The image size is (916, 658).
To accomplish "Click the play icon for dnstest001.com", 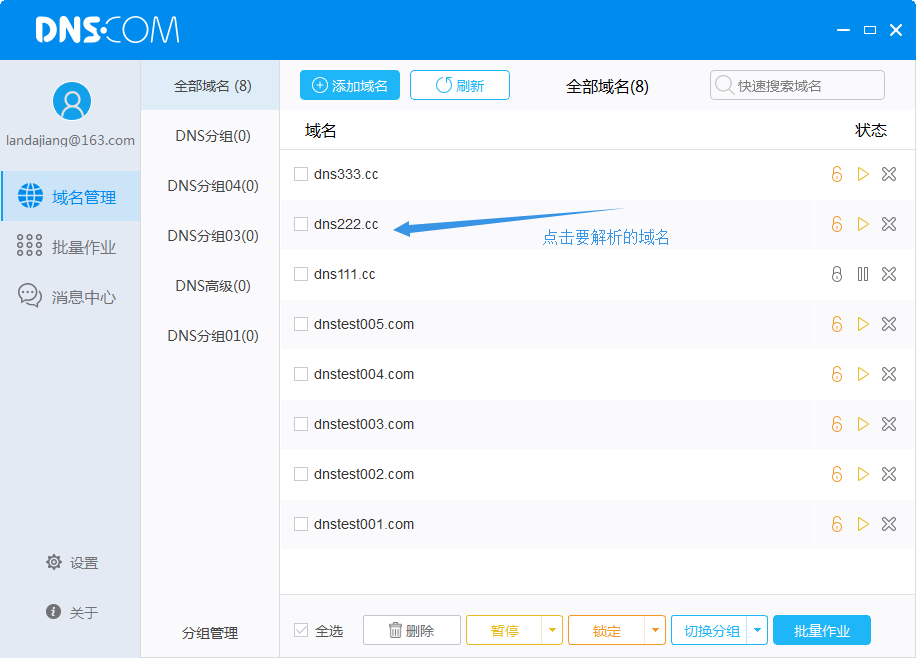I will (863, 524).
